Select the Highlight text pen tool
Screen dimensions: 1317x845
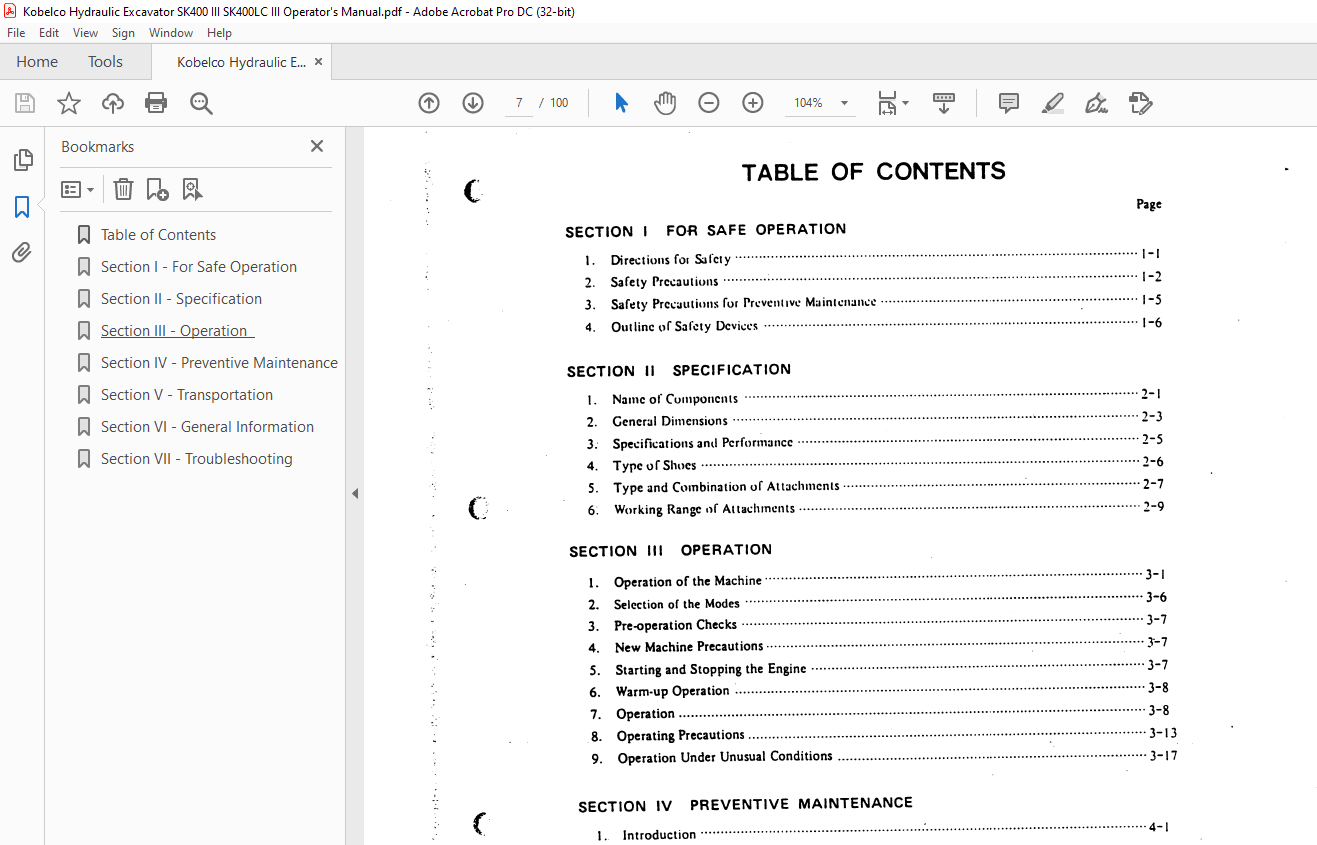click(x=1052, y=103)
